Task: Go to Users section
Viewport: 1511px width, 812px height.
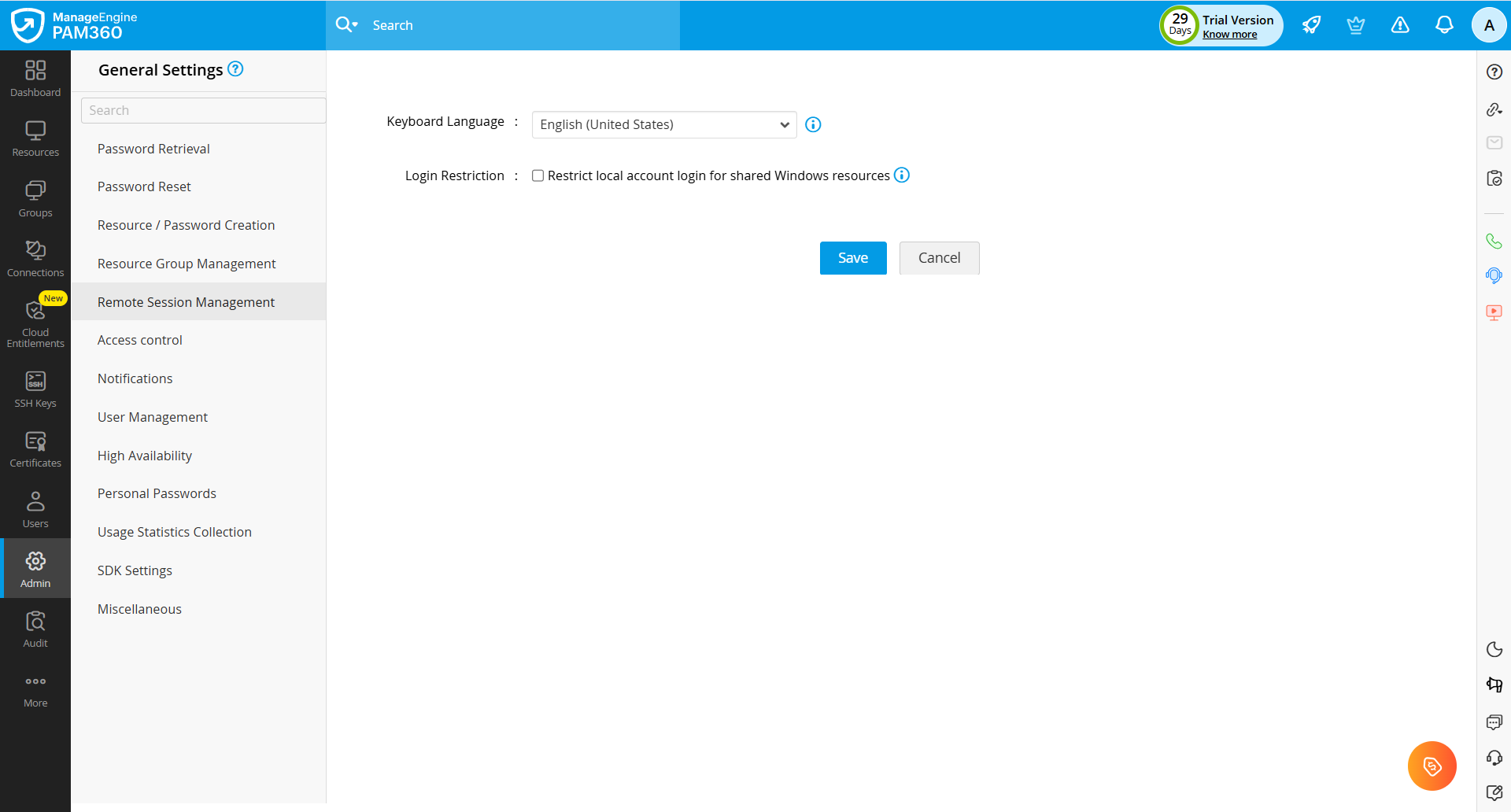Action: 35,509
